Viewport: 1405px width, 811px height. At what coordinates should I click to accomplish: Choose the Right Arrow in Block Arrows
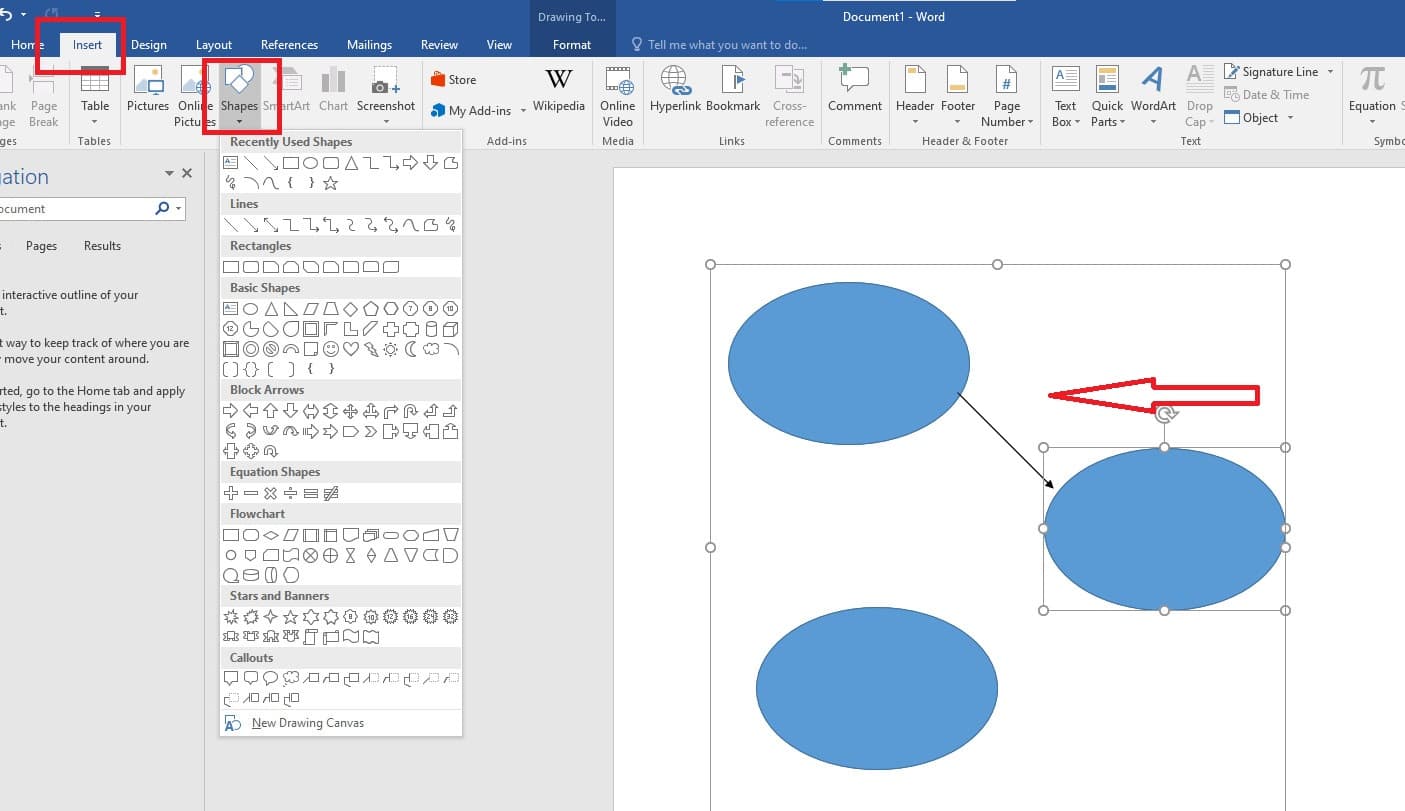coord(230,411)
